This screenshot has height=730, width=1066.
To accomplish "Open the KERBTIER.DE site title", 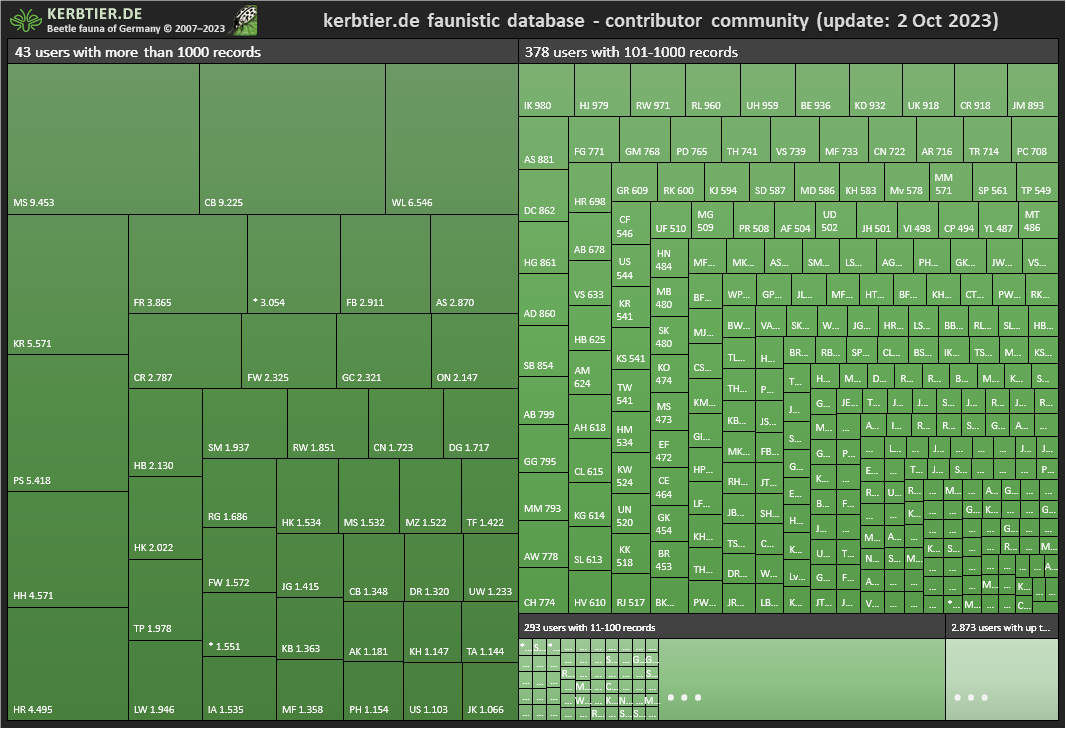I will pyautogui.click(x=94, y=14).
